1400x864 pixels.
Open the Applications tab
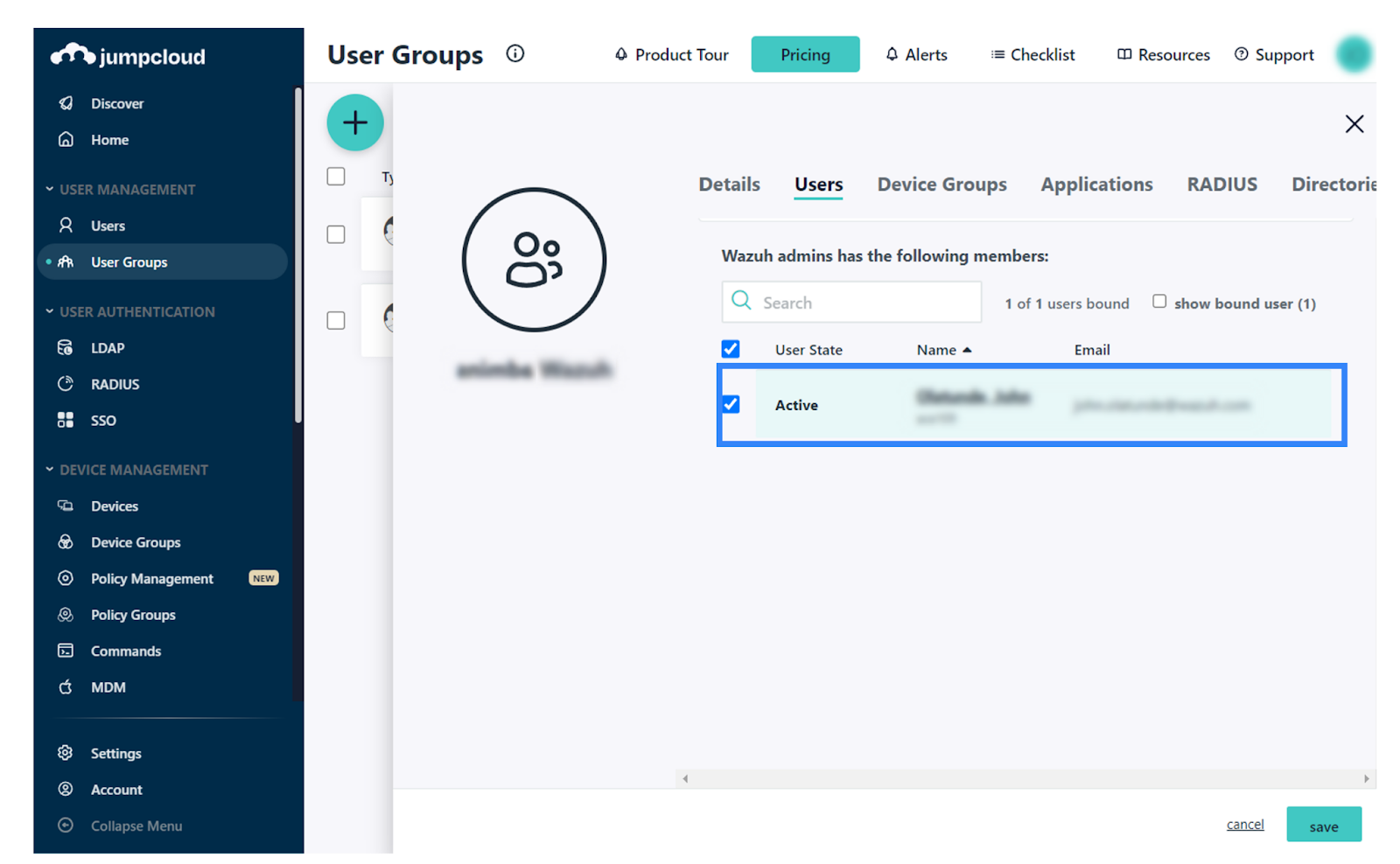click(x=1096, y=185)
